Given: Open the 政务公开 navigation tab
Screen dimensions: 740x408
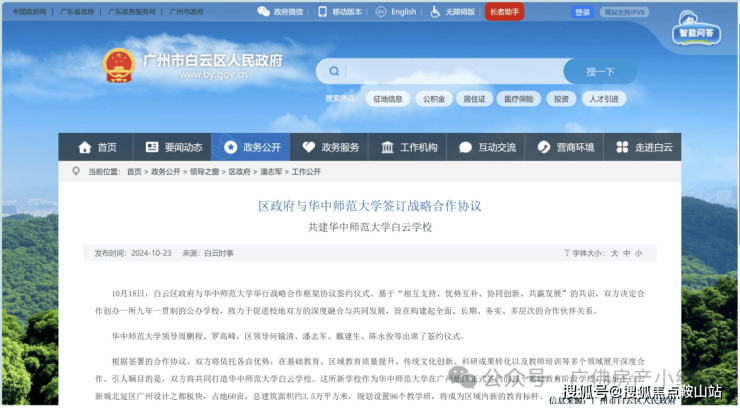Looking at the screenshot, I should point(251,147).
